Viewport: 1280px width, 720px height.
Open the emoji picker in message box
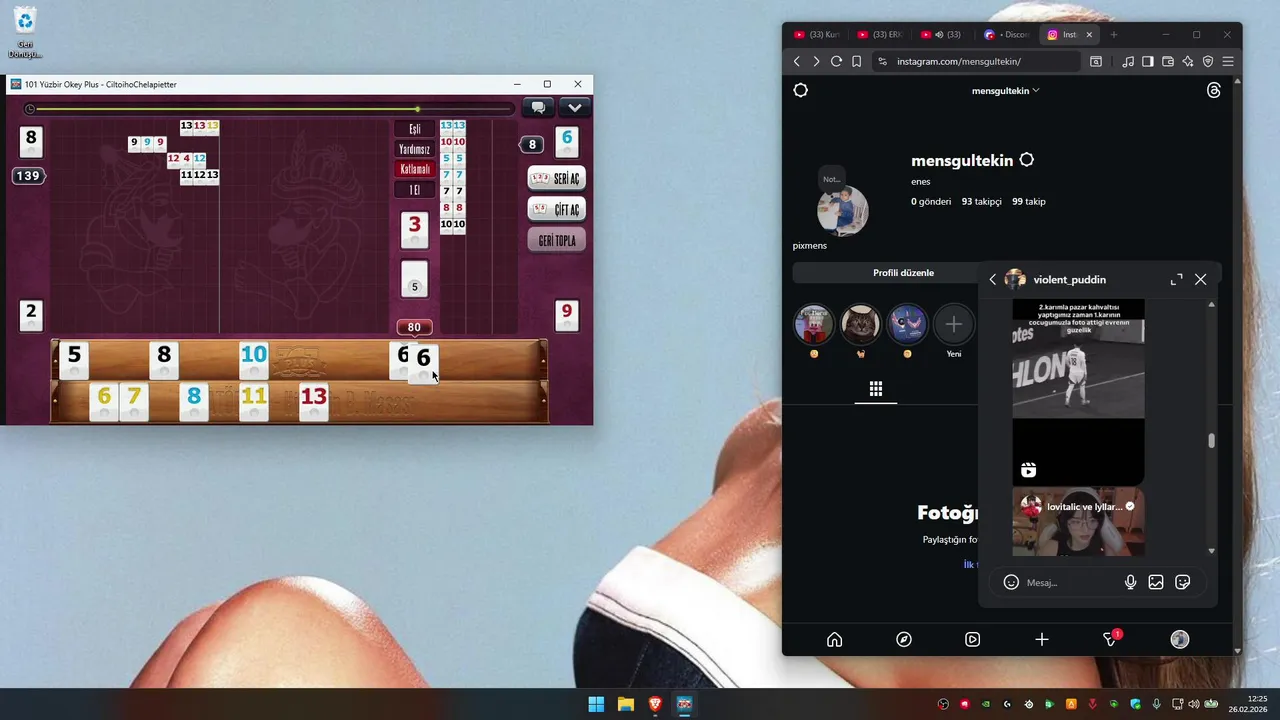coord(1011,582)
